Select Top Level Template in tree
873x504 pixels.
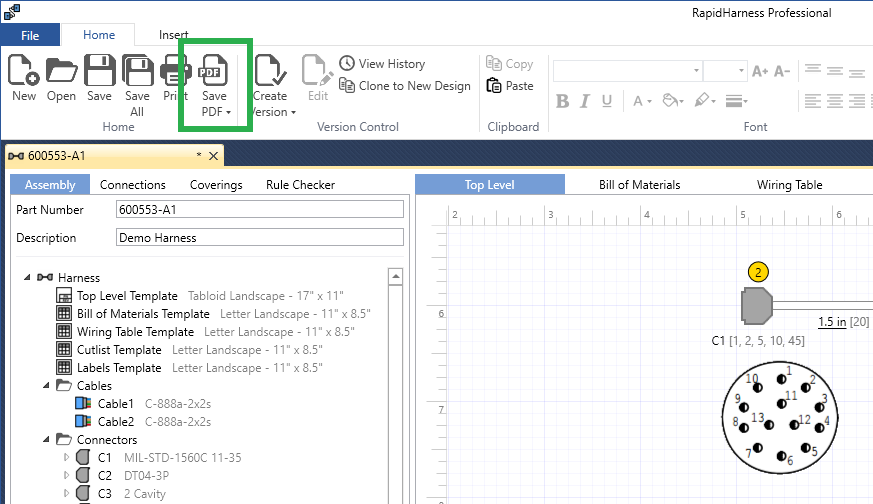(199, 296)
